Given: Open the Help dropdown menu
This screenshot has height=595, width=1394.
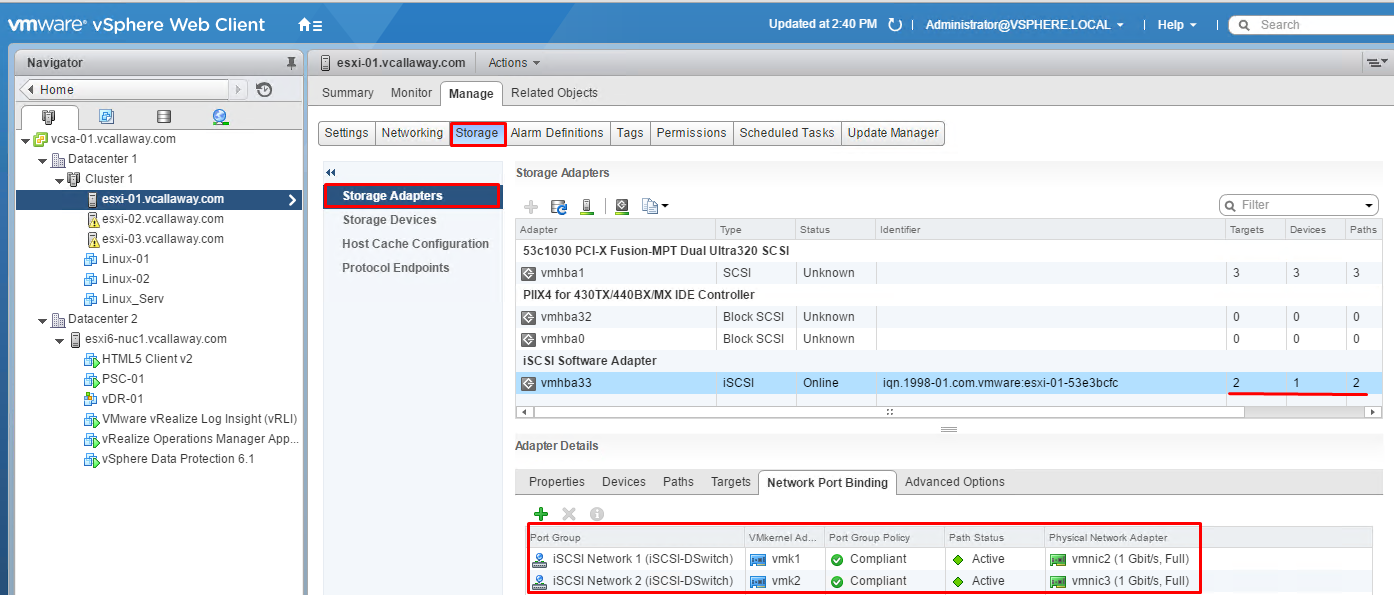Looking at the screenshot, I should pos(1177,25).
